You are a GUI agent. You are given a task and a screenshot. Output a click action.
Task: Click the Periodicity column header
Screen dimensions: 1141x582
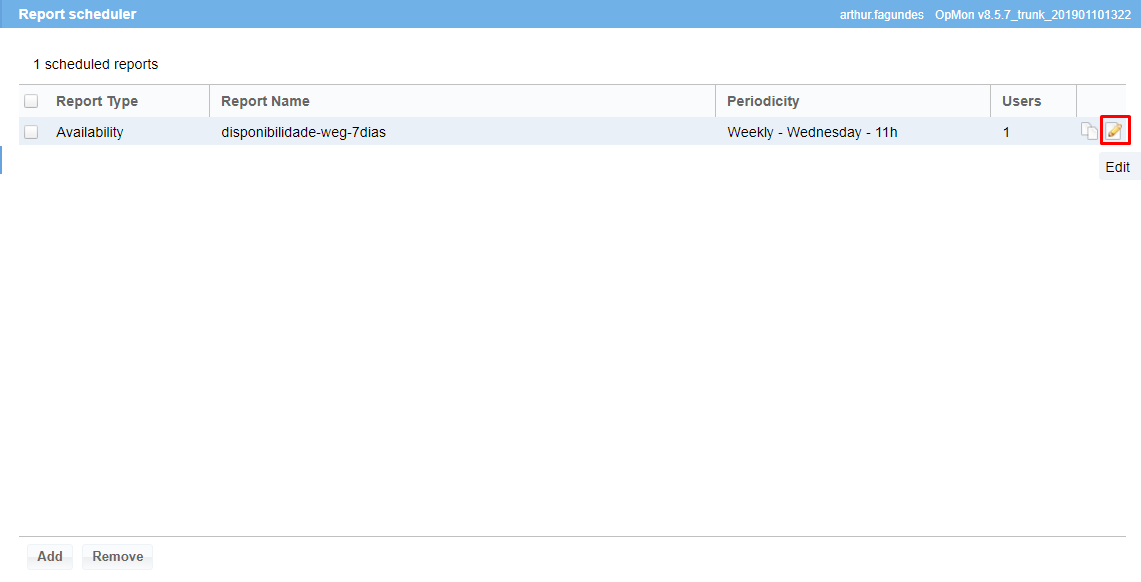coord(763,101)
